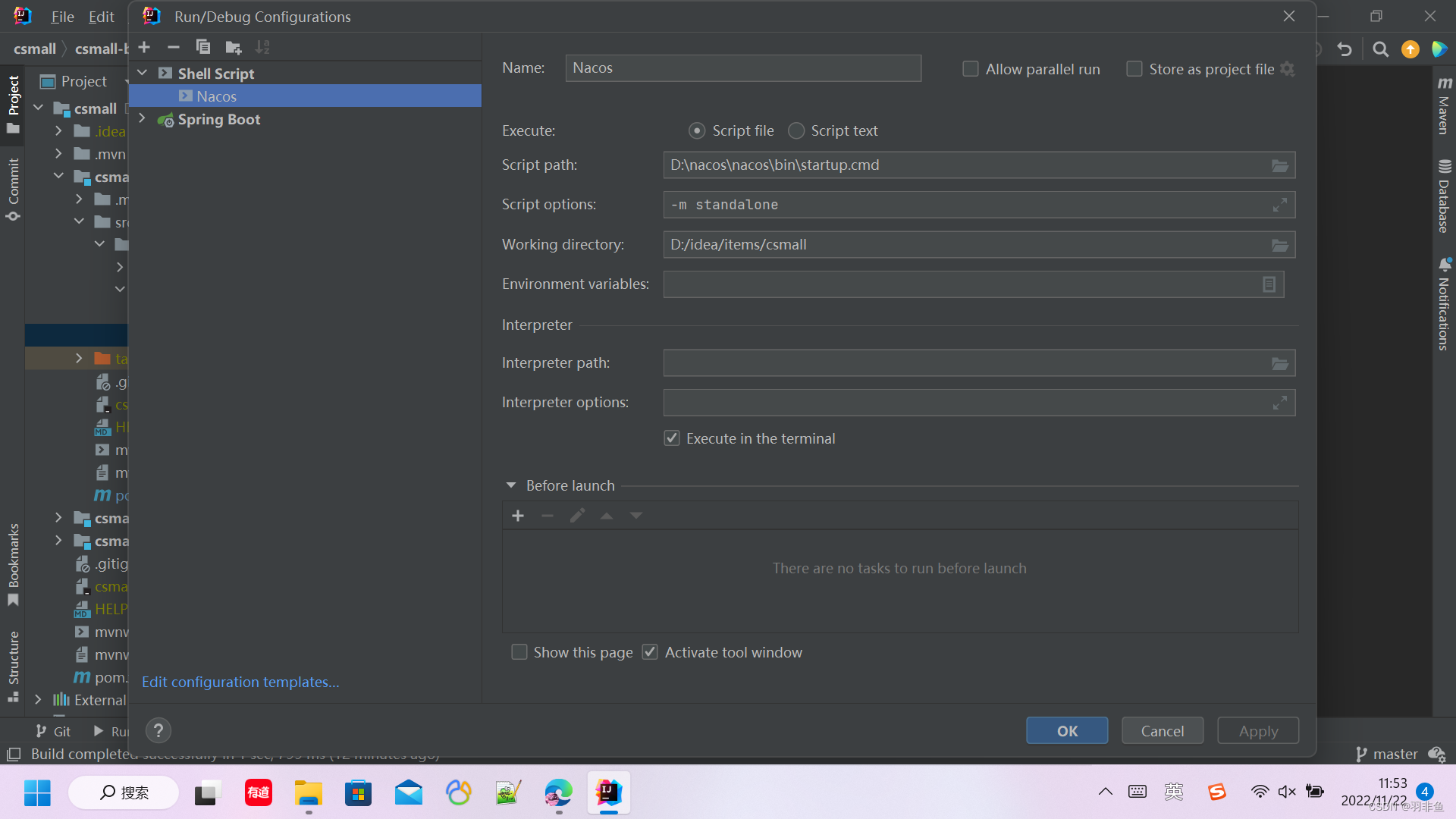The width and height of the screenshot is (1456, 819).
Task: Click Apply button
Action: coord(1258,731)
